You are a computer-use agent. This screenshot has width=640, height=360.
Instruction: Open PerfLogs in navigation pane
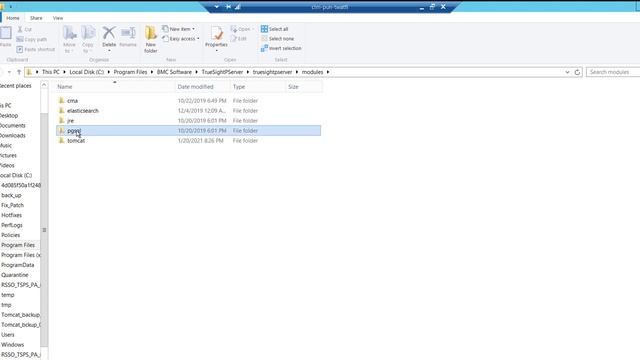(x=12, y=225)
